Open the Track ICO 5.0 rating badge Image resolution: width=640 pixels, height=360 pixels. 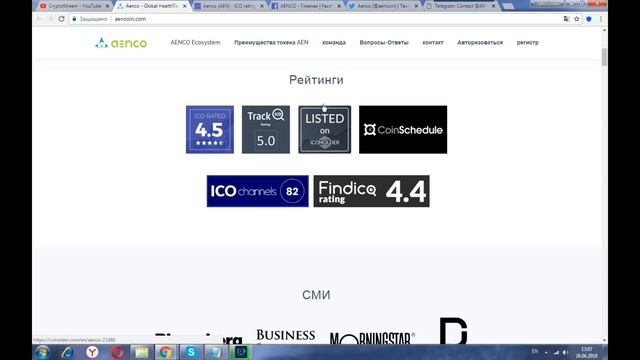[x=266, y=129]
